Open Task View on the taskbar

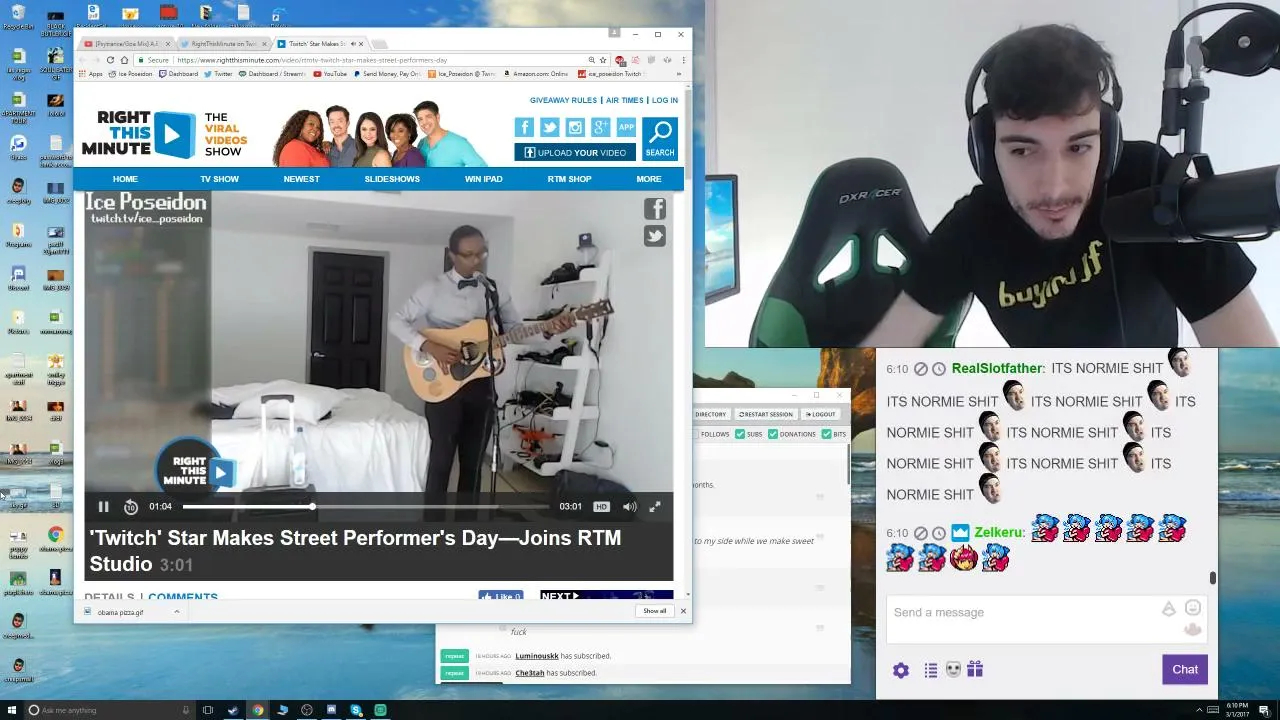coord(208,710)
